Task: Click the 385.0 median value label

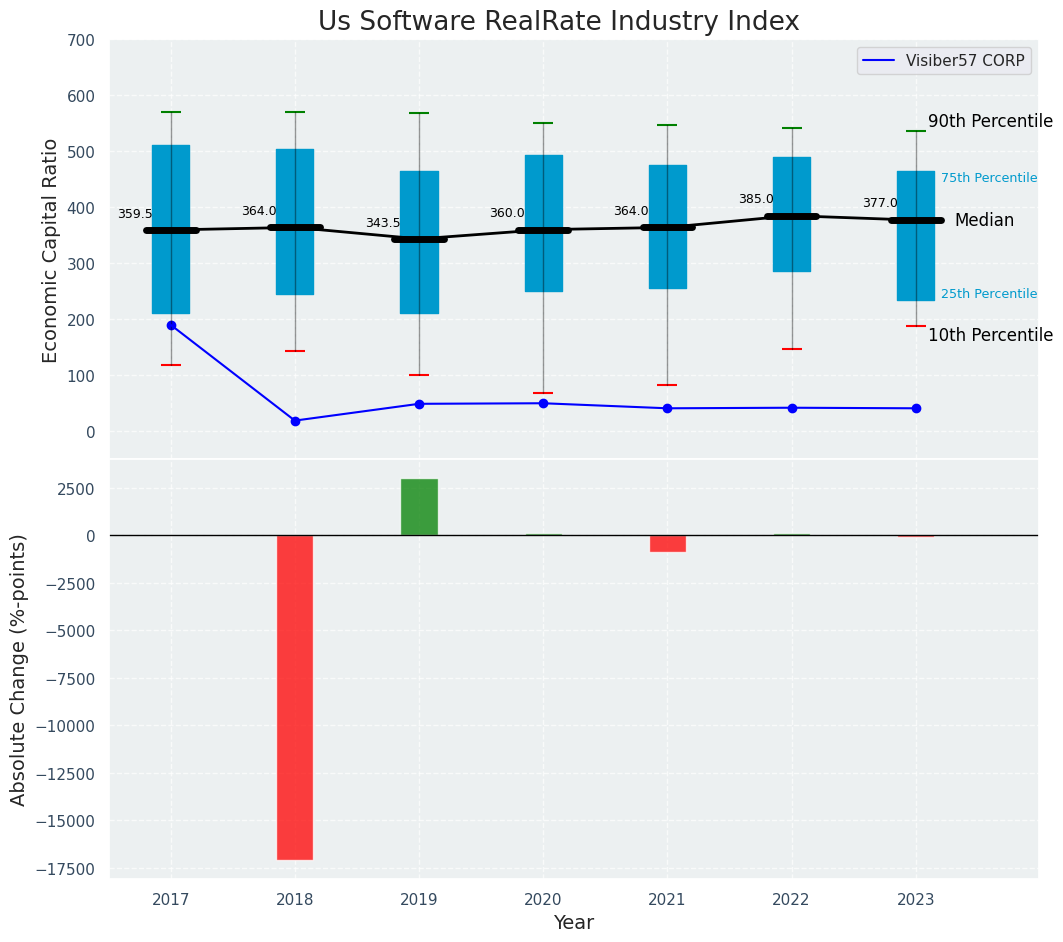Action: click(756, 199)
